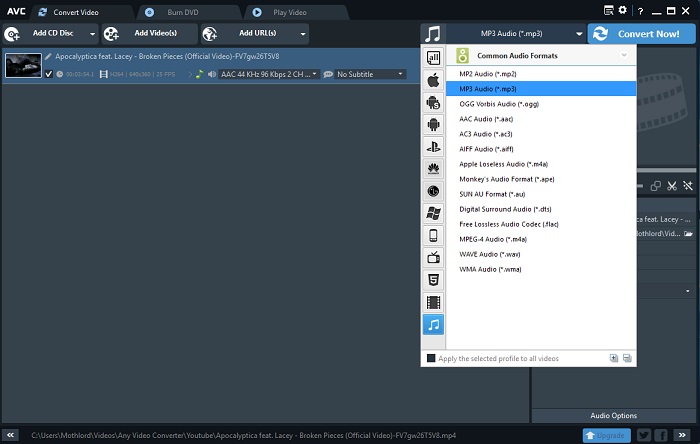Expand the right panel settings dropdown arrow
The image size is (700, 444).
(x=688, y=291)
